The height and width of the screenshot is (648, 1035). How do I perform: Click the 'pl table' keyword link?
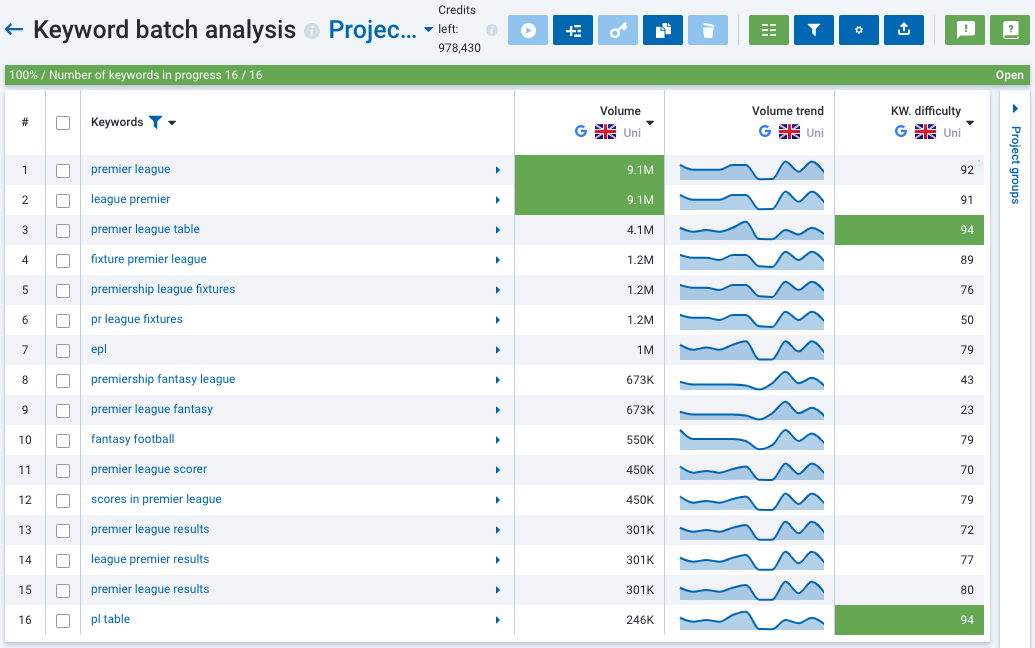(110, 619)
